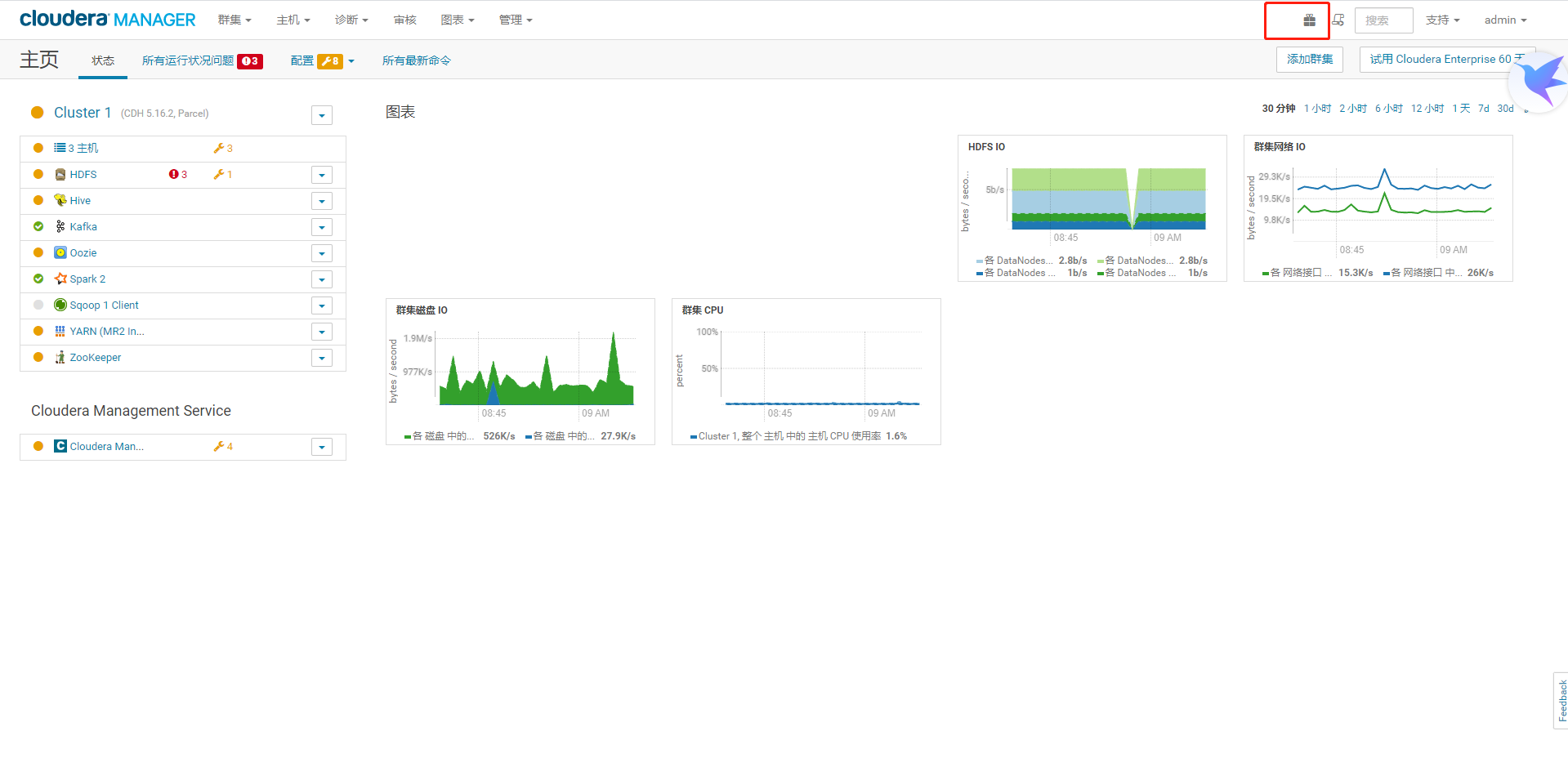The height and width of the screenshot is (767, 1568).
Task: Click the 试用 Cloudera Enterprise button
Action: point(1447,60)
